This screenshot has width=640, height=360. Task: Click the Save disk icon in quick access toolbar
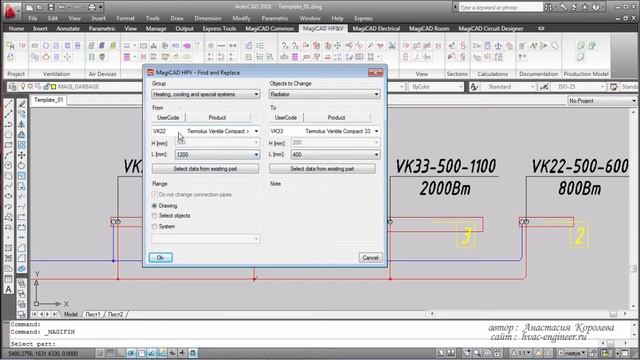[x=51, y=7]
